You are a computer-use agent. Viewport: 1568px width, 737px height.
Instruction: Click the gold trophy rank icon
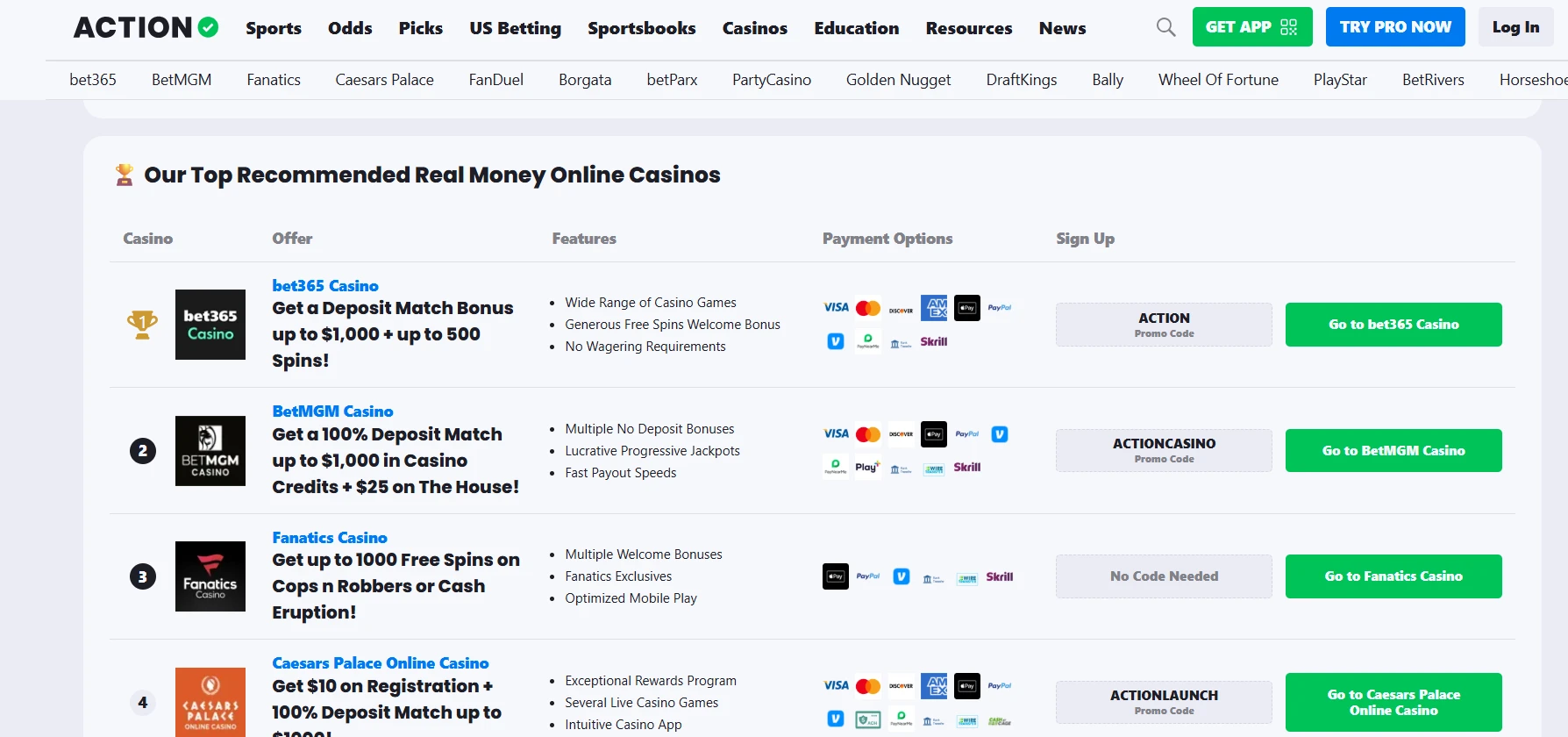tap(142, 325)
